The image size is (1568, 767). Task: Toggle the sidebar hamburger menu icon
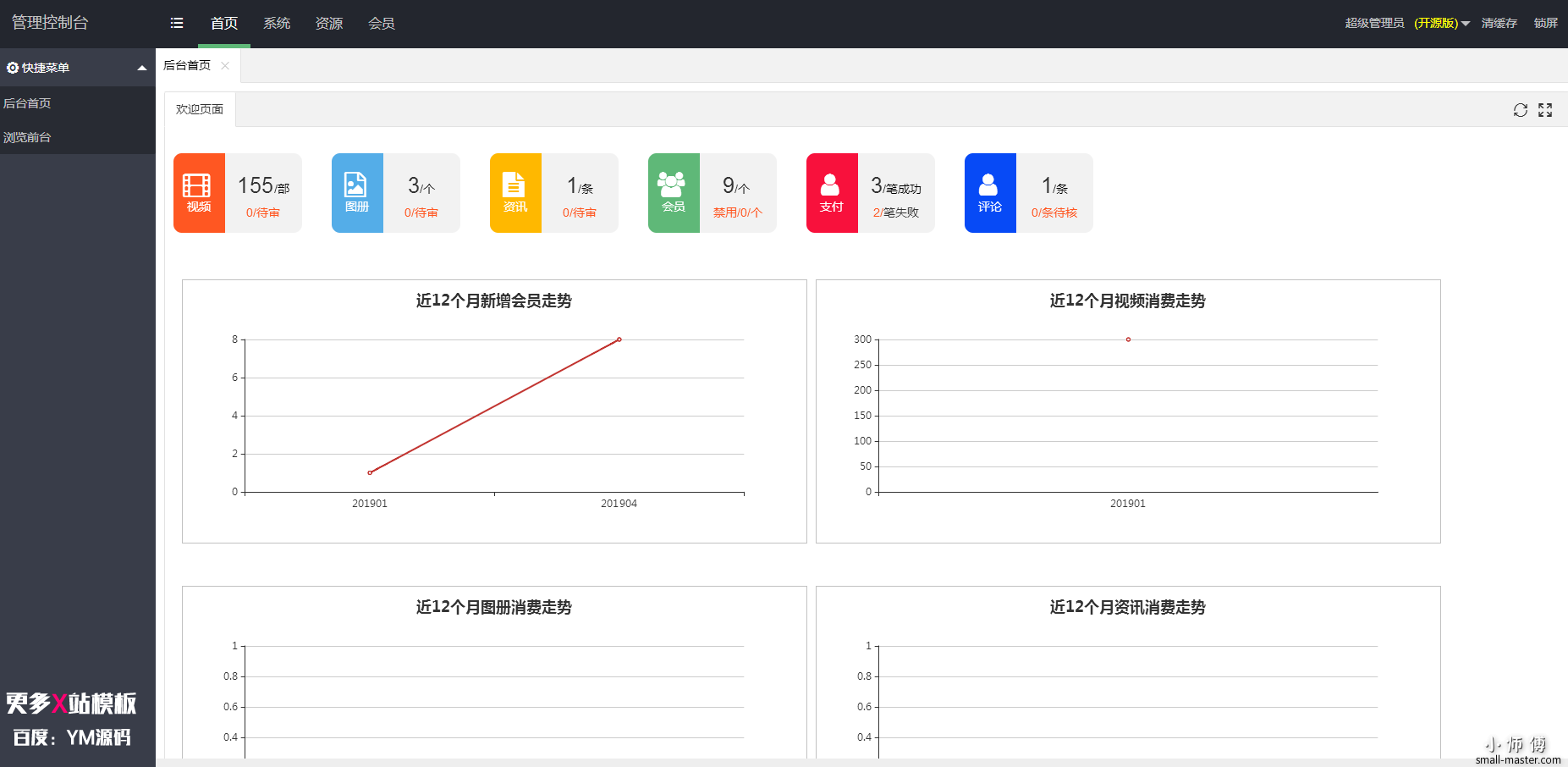coord(177,23)
